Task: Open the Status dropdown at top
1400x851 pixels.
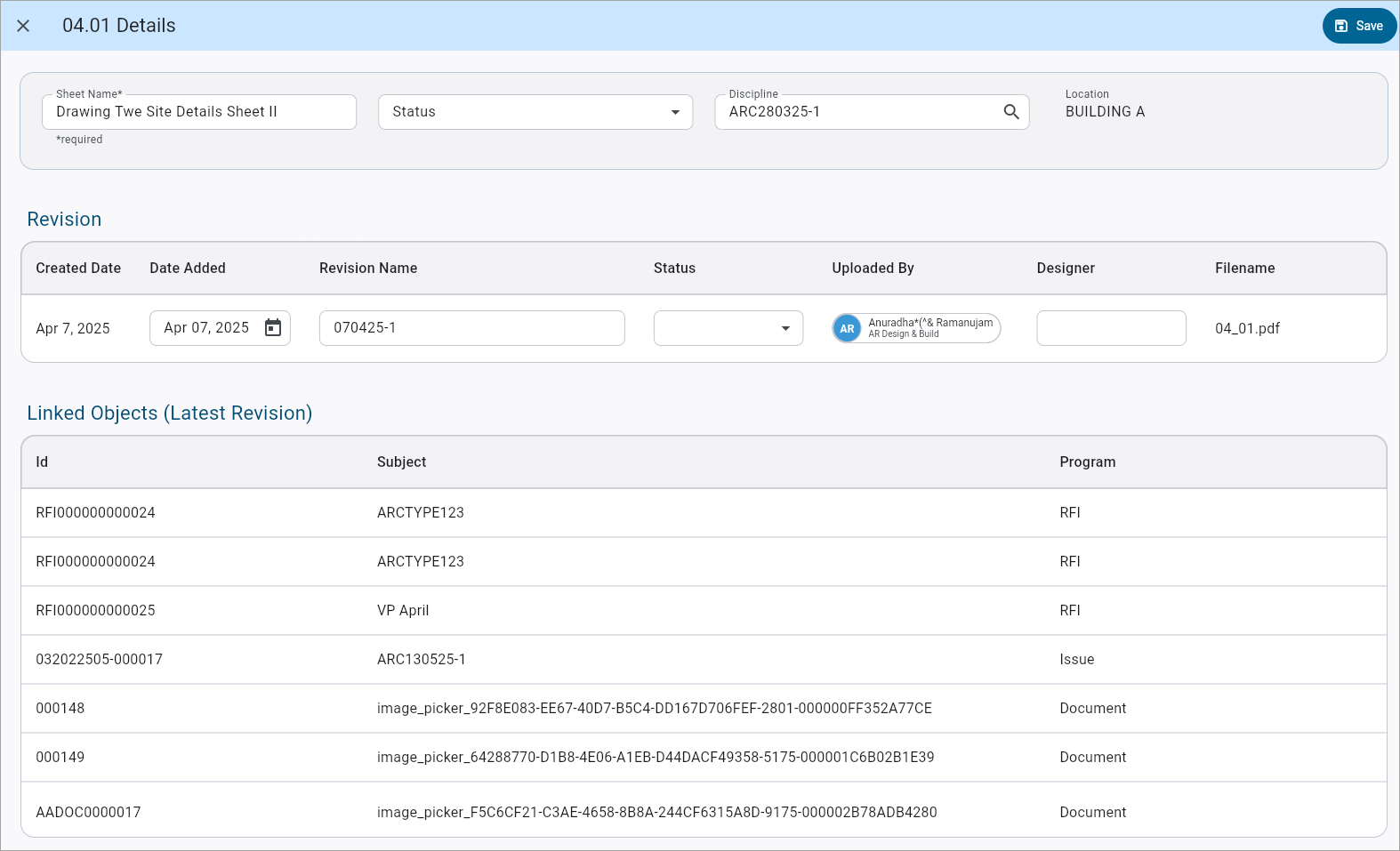Action: pos(535,112)
